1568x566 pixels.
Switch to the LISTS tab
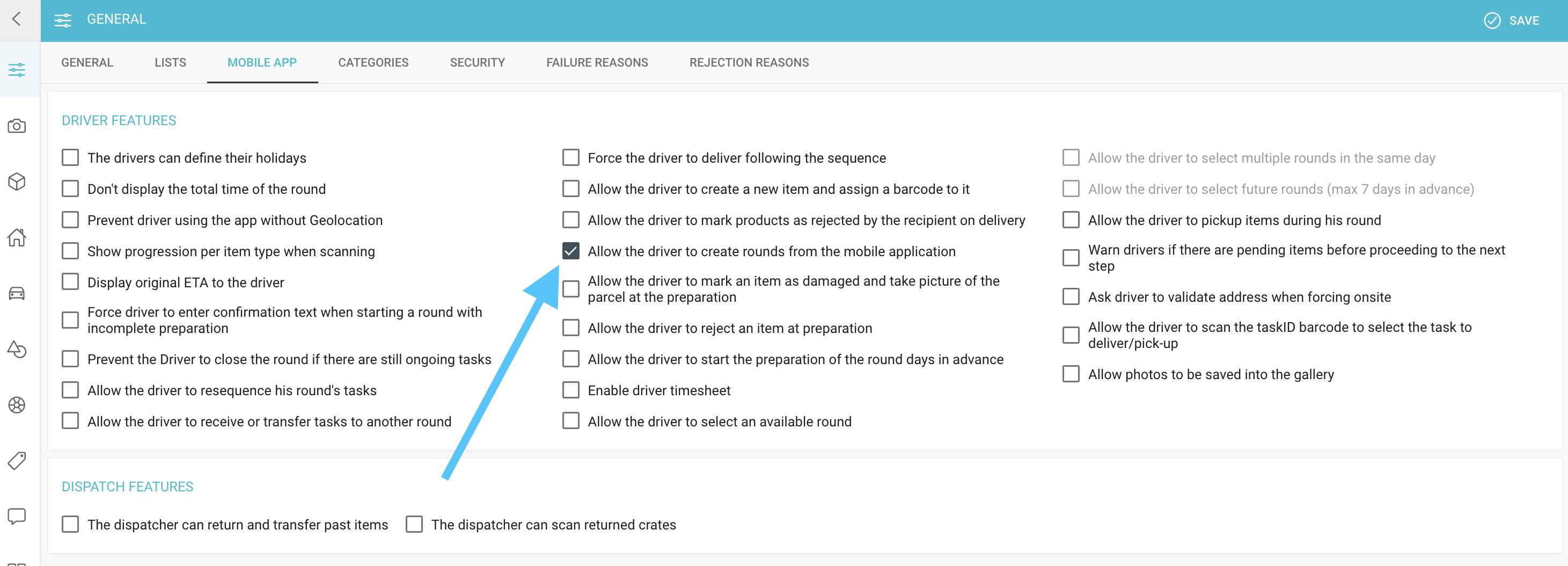point(171,63)
